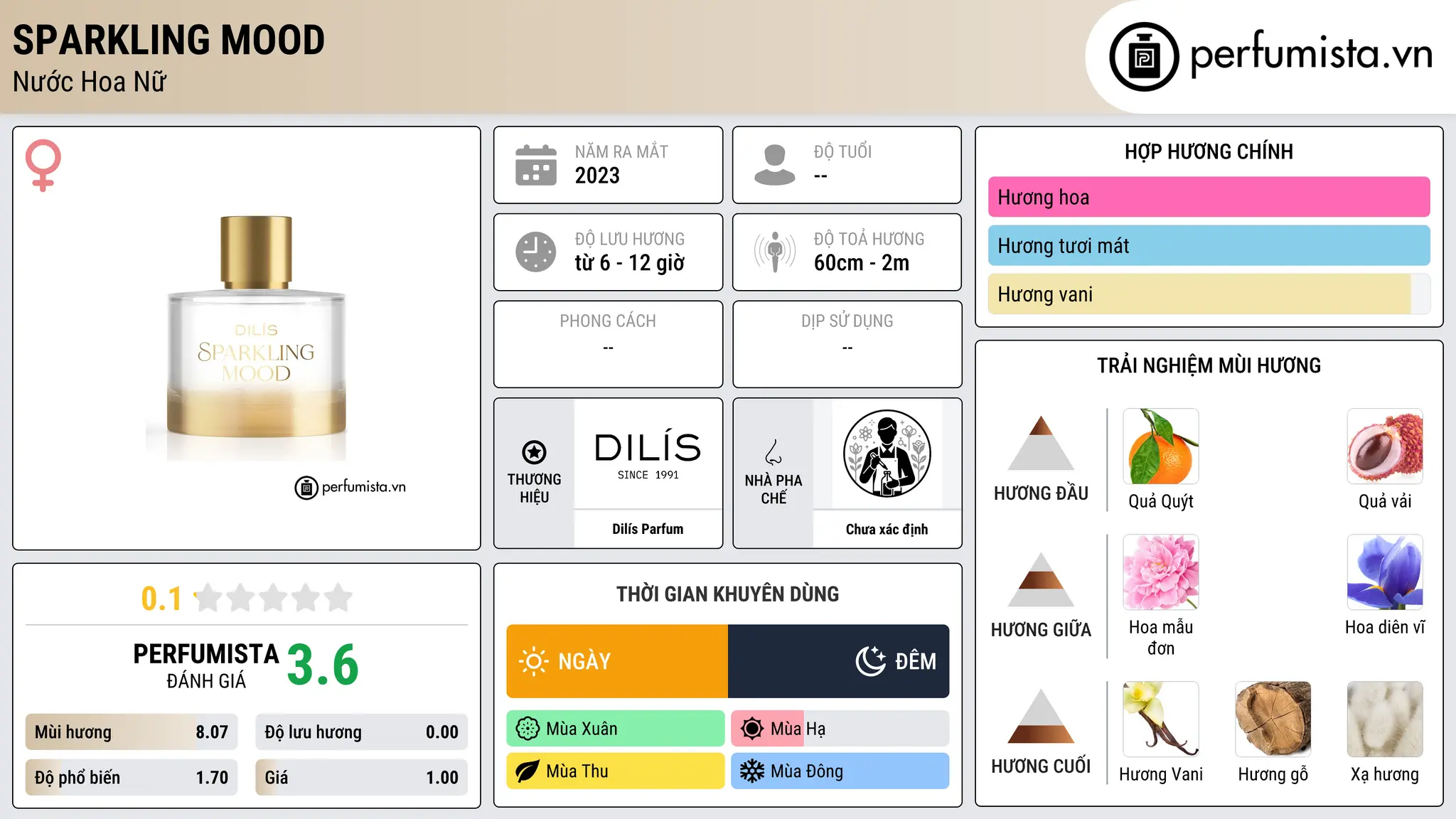The width and height of the screenshot is (1456, 819).
Task: Click the perfumer silhouette illustration
Action: pos(887,454)
